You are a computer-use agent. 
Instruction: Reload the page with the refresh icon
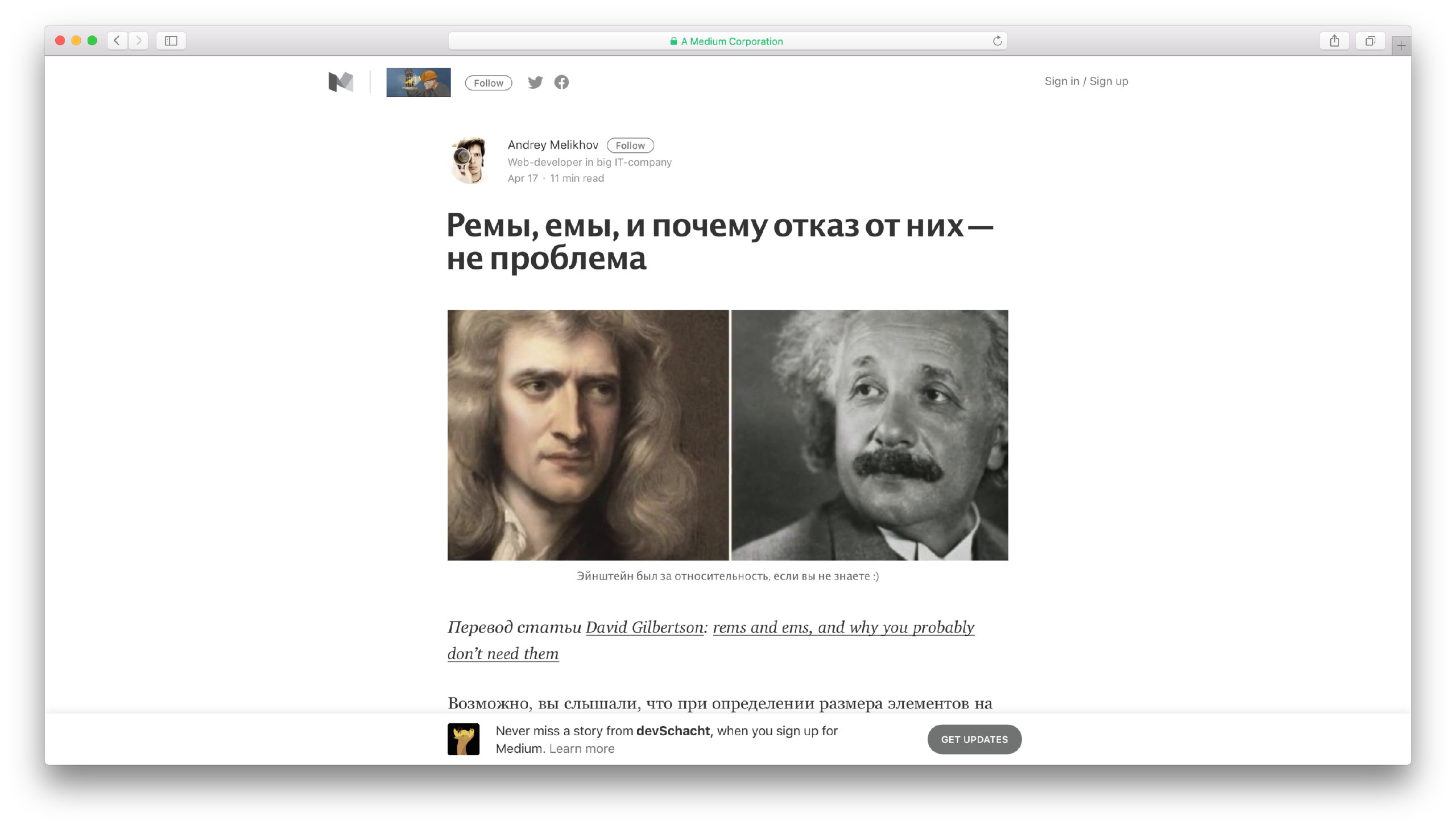click(x=997, y=40)
